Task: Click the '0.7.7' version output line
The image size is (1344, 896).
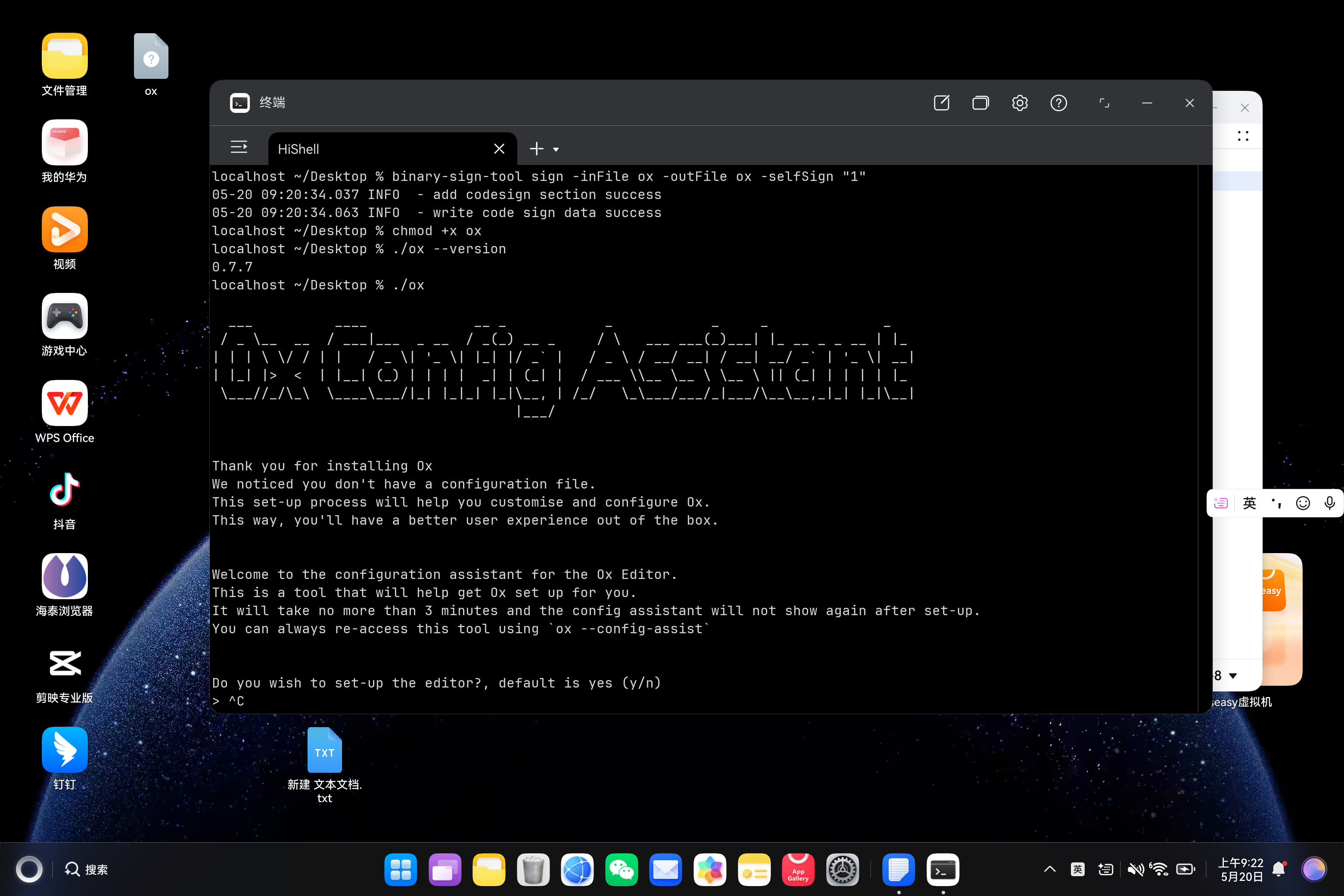Action: [x=232, y=267]
